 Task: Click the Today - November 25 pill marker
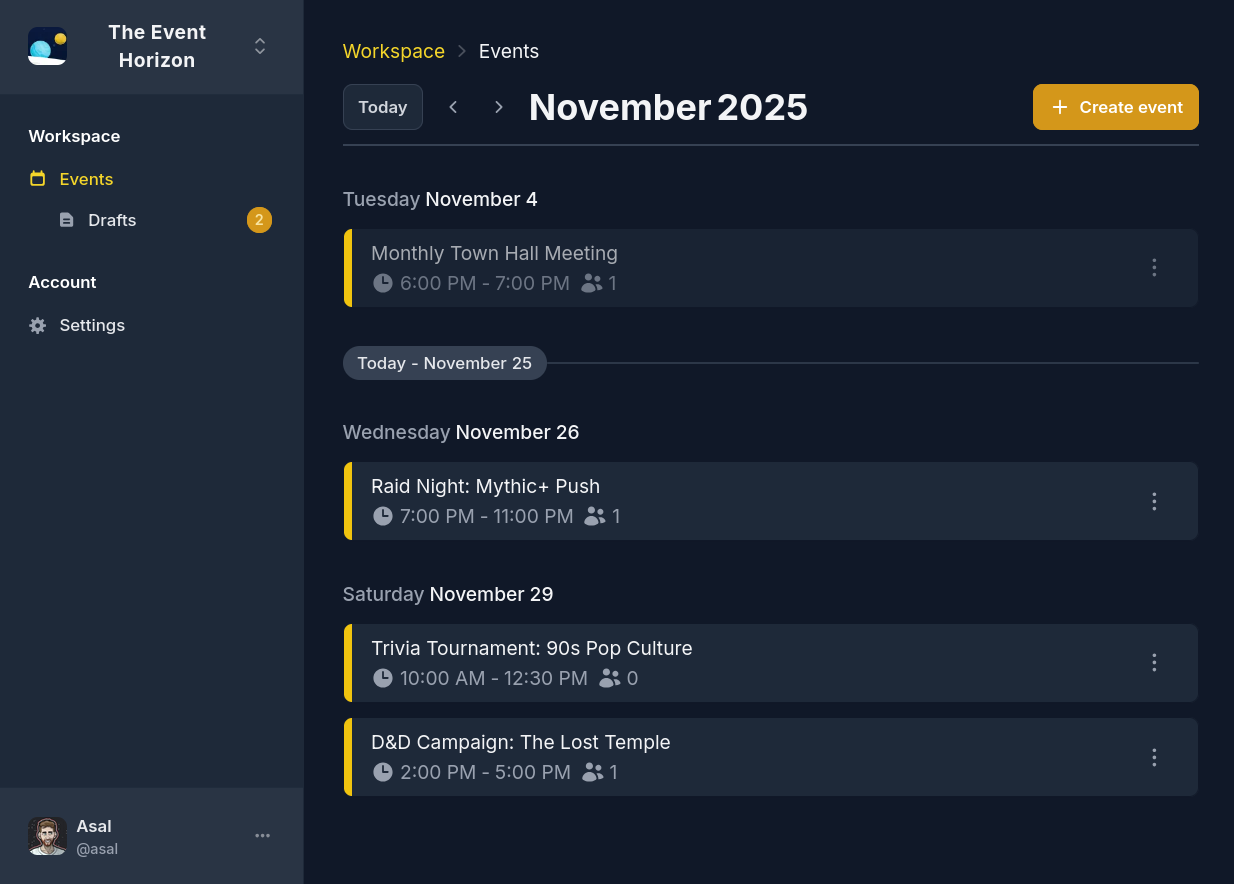[444, 363]
